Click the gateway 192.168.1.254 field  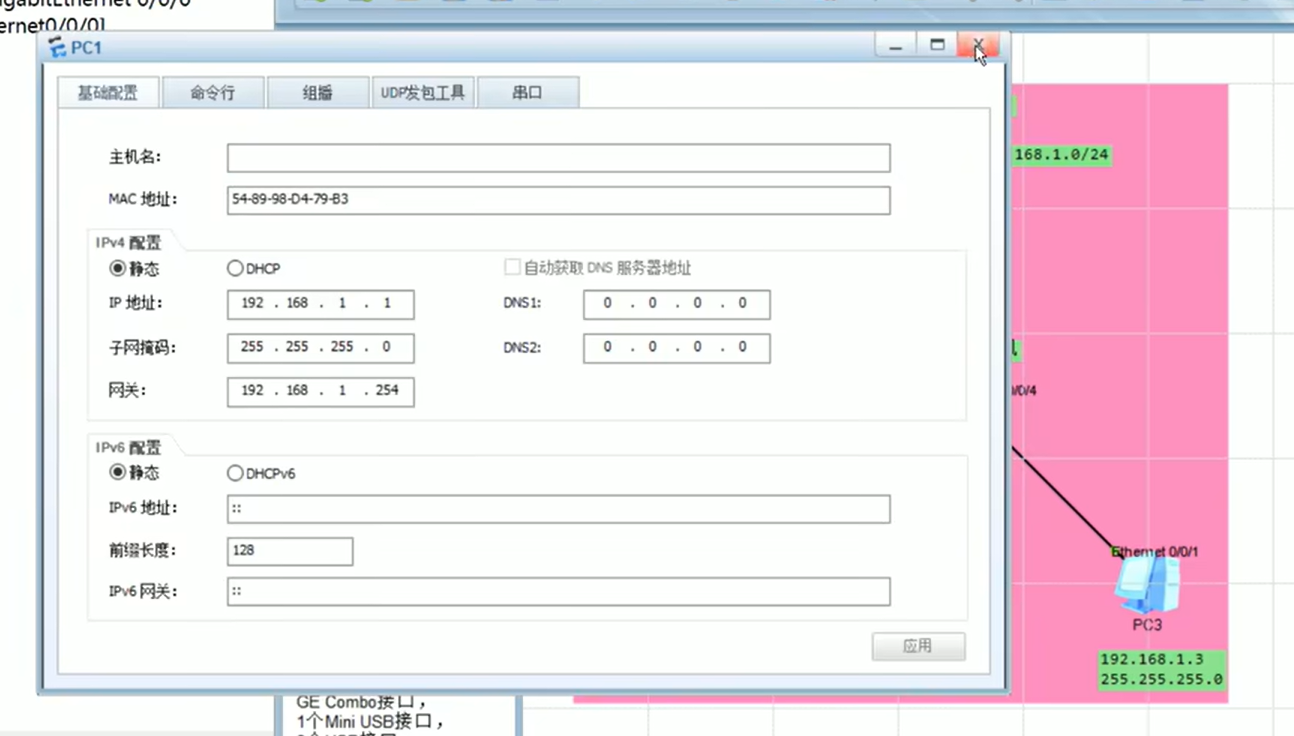320,391
